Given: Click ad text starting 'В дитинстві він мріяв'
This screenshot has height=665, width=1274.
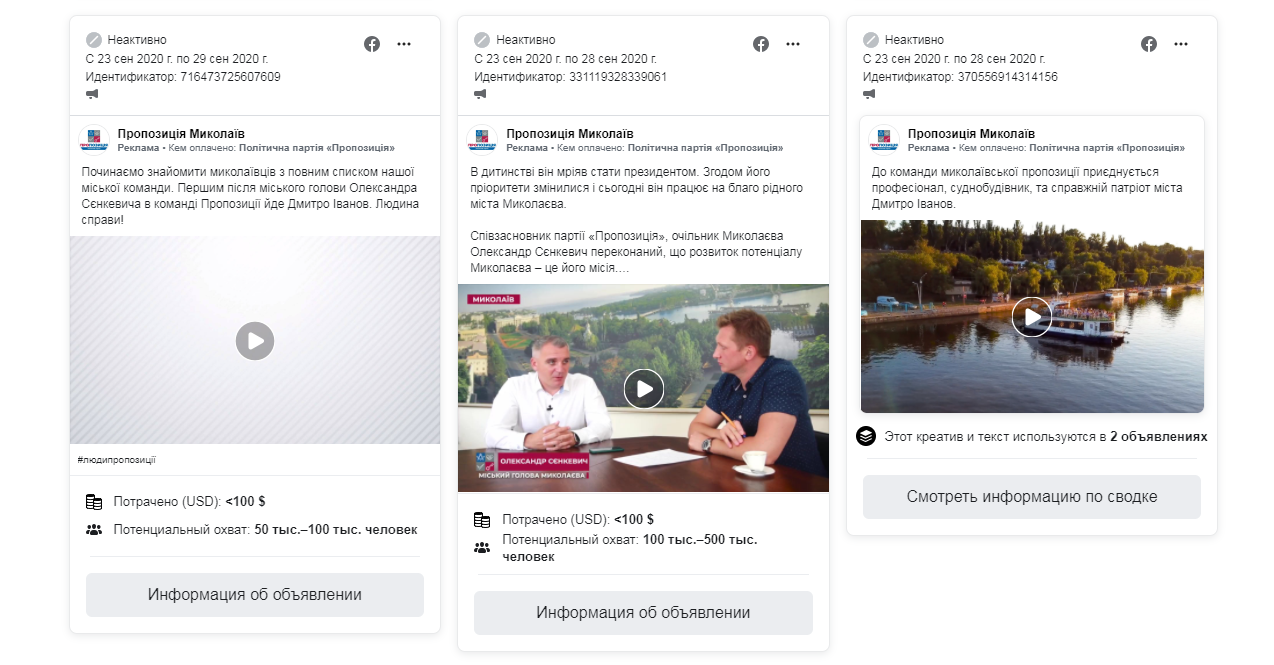Looking at the screenshot, I should click(x=636, y=188).
